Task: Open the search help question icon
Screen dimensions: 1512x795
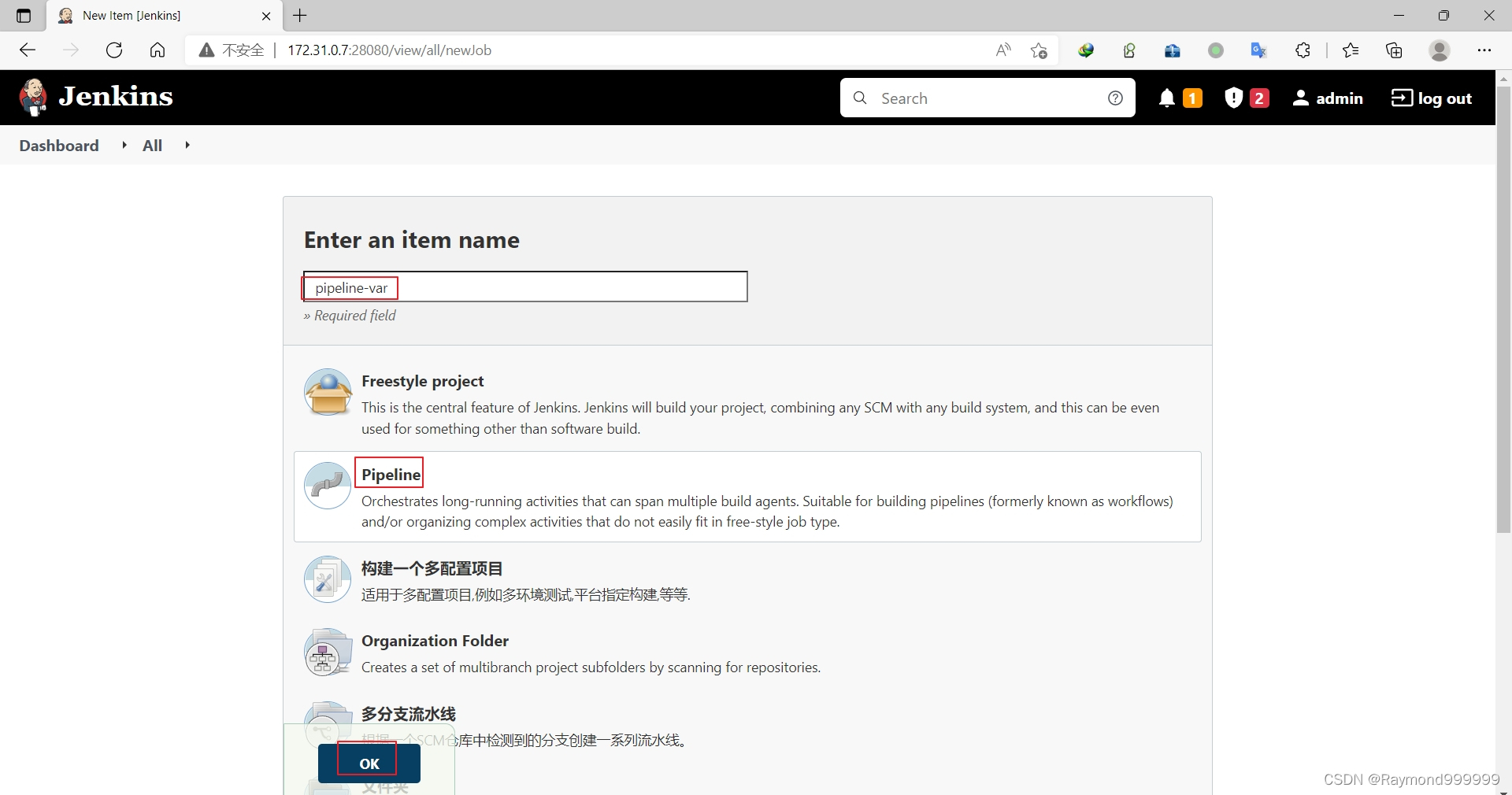Action: 1115,98
